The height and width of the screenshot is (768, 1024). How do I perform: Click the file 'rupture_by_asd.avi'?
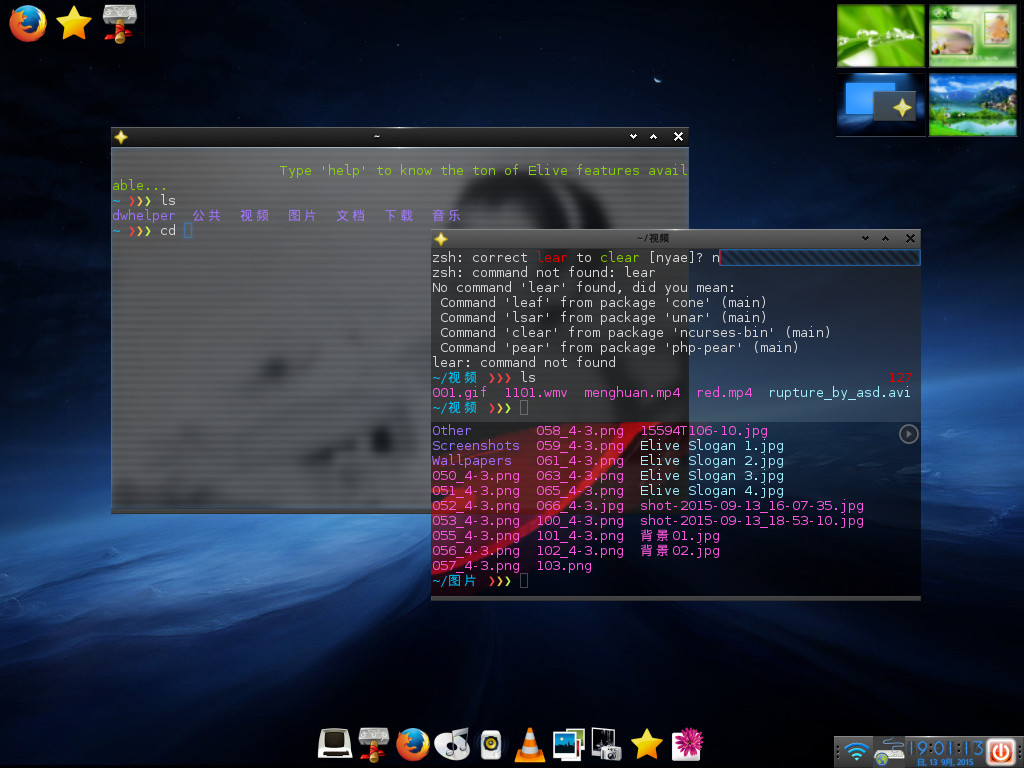click(x=839, y=392)
